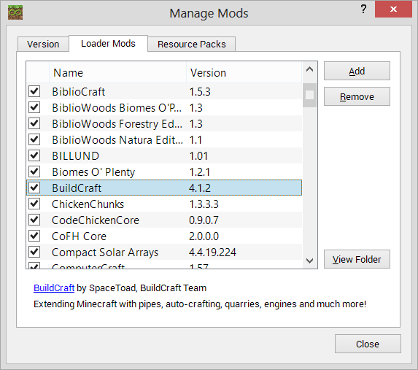Click version 1.3.3.3 cell

point(204,204)
